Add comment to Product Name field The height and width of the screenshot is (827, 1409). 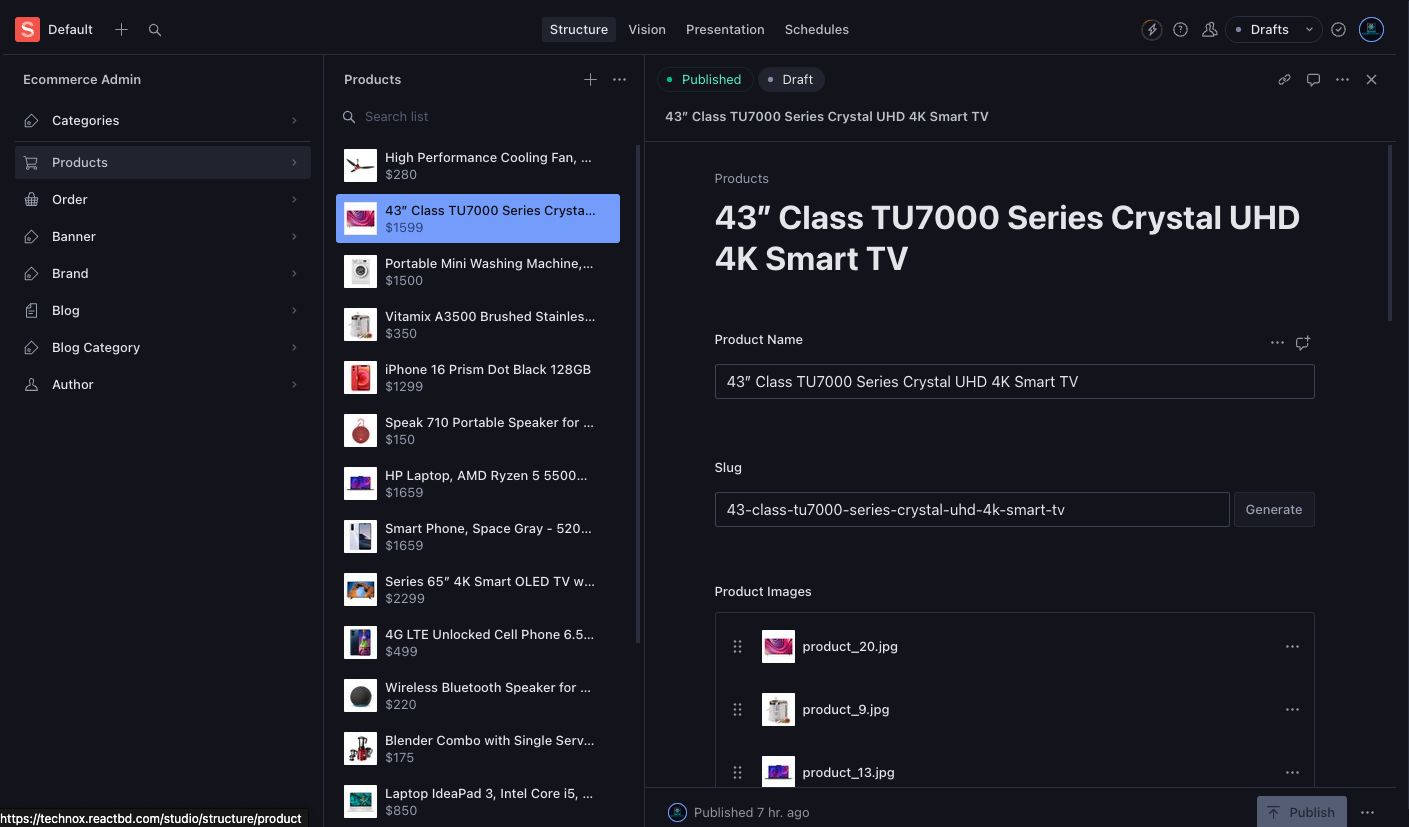point(1303,342)
